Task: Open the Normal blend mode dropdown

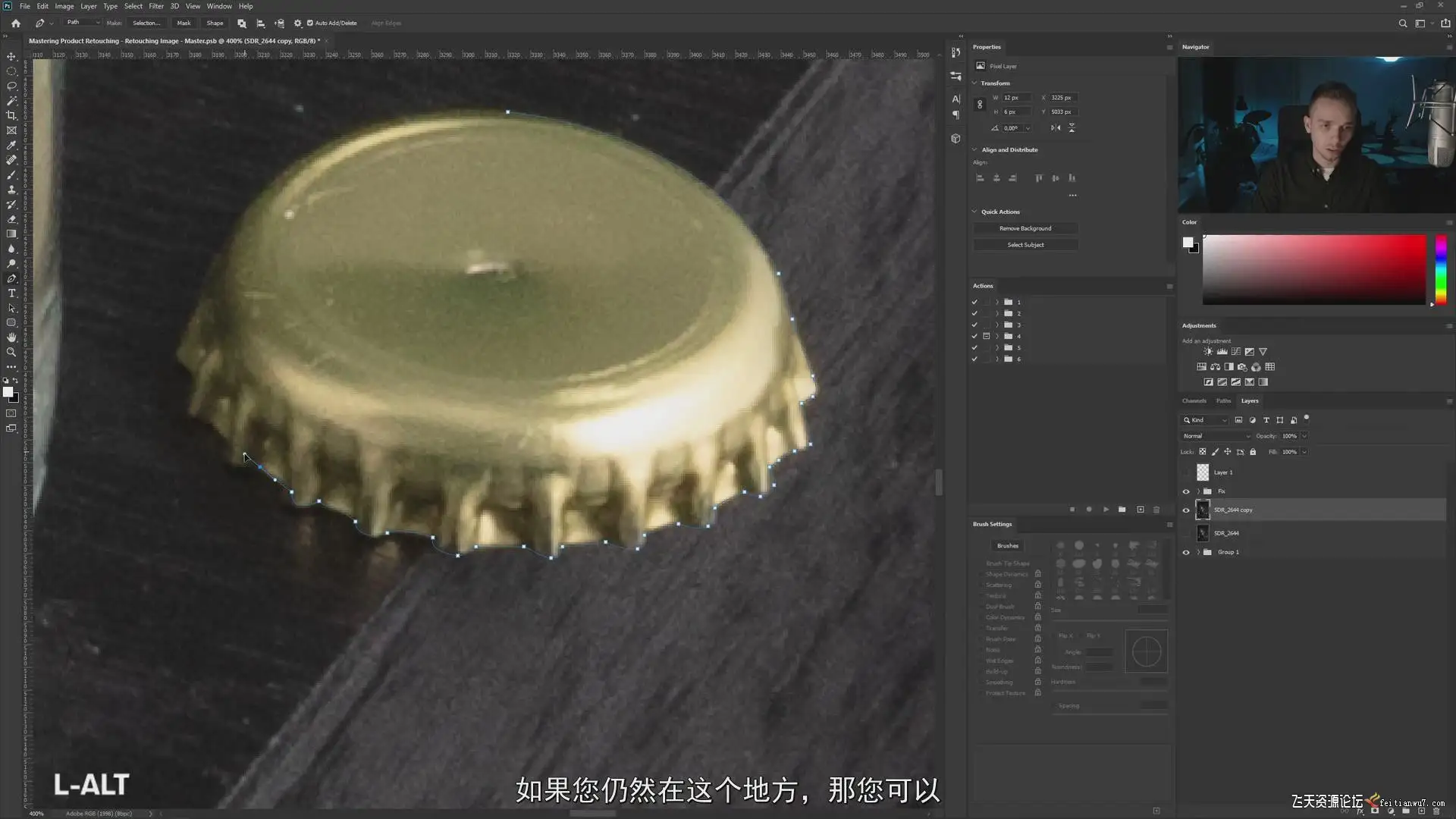Action: [x=1216, y=436]
